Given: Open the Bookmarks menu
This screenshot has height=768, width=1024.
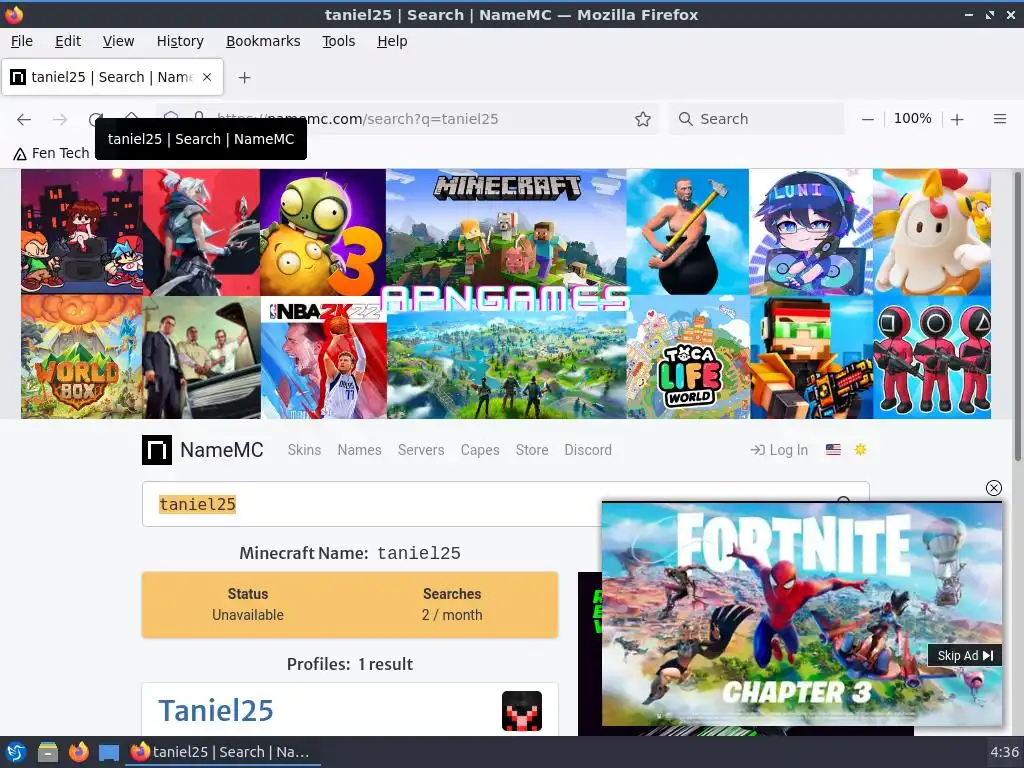Looking at the screenshot, I should (263, 41).
